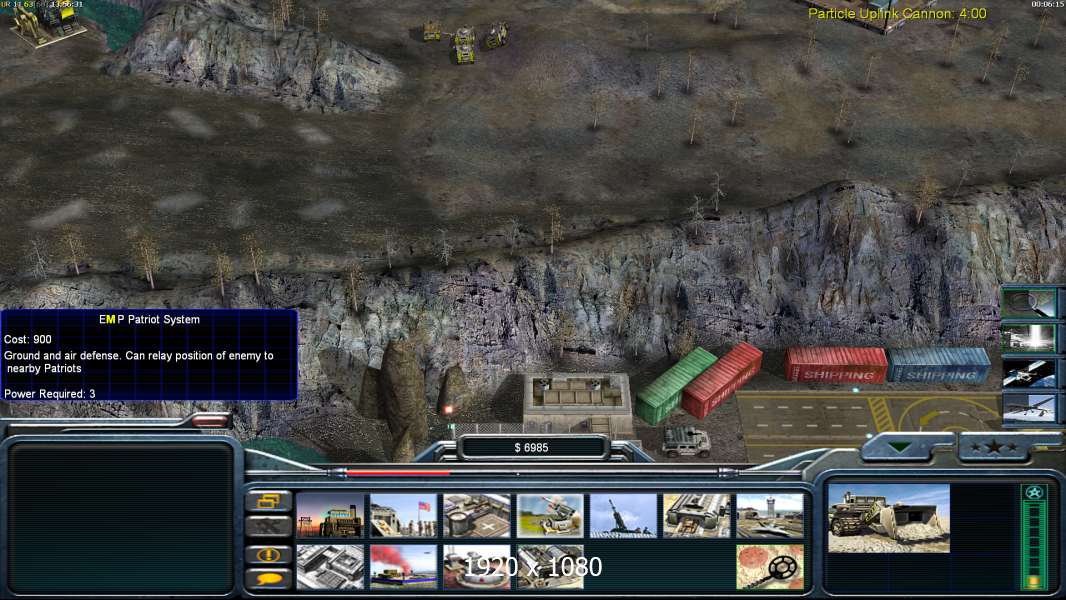Viewport: 1066px width, 600px height.
Task: Click the blue SHIPPING container
Action: tap(940, 366)
